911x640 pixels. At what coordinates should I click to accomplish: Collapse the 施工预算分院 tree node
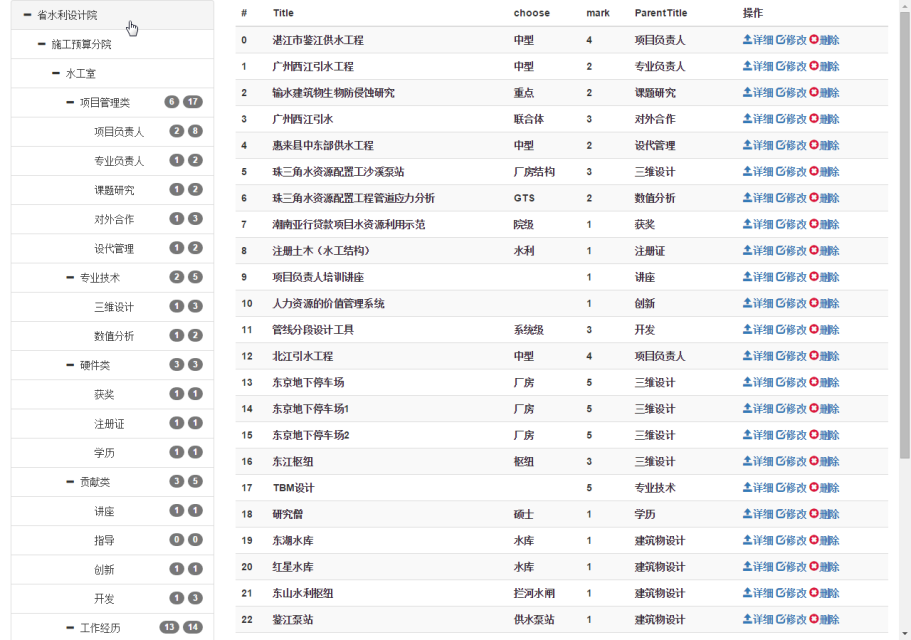pos(42,44)
